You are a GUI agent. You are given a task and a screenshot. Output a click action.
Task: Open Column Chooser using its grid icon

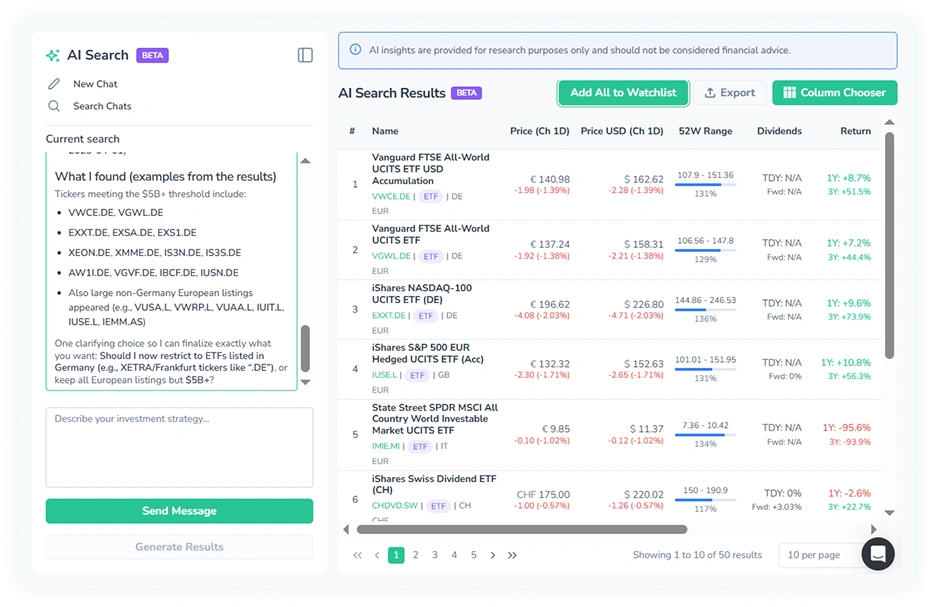point(790,92)
